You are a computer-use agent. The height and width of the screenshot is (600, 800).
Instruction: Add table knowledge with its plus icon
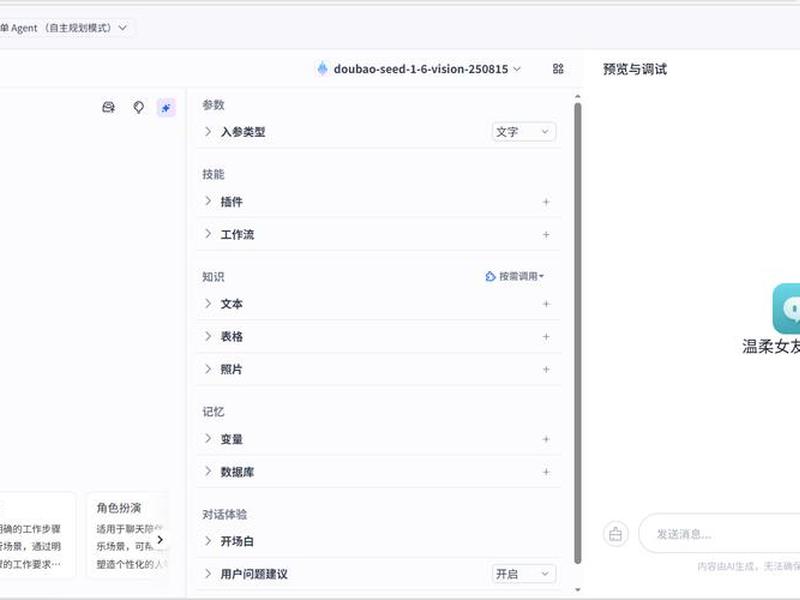(546, 337)
